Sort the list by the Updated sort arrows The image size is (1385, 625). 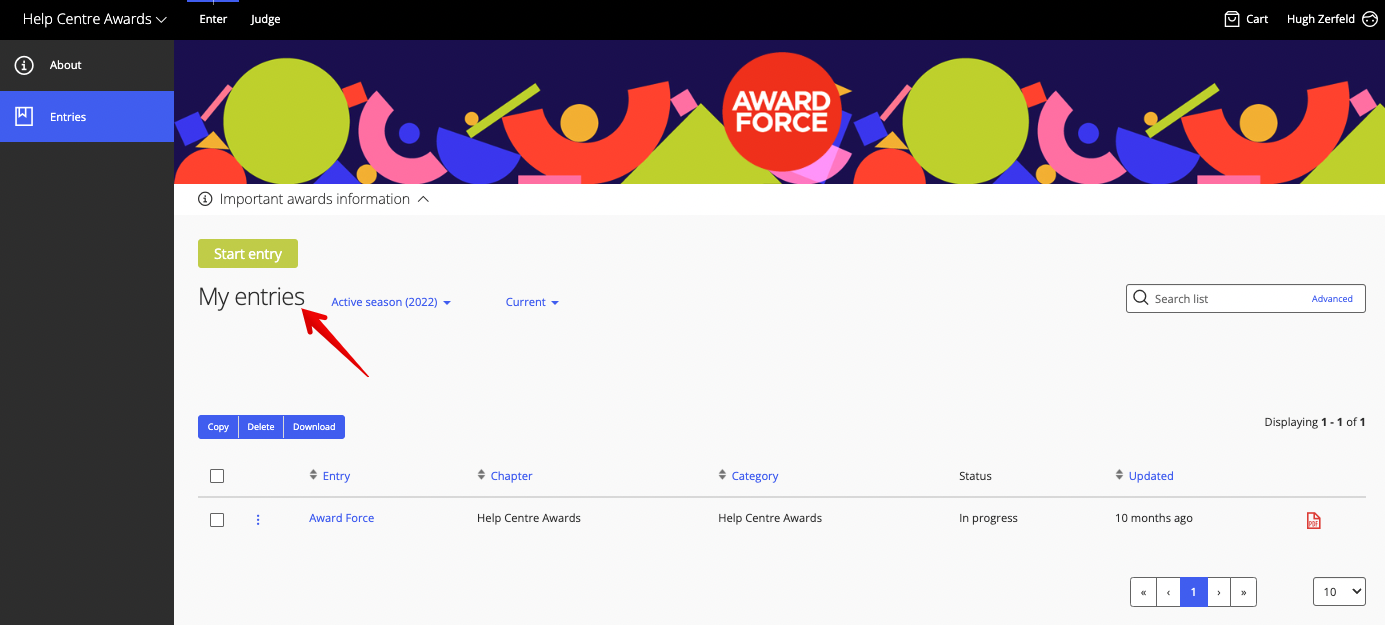pos(1120,476)
